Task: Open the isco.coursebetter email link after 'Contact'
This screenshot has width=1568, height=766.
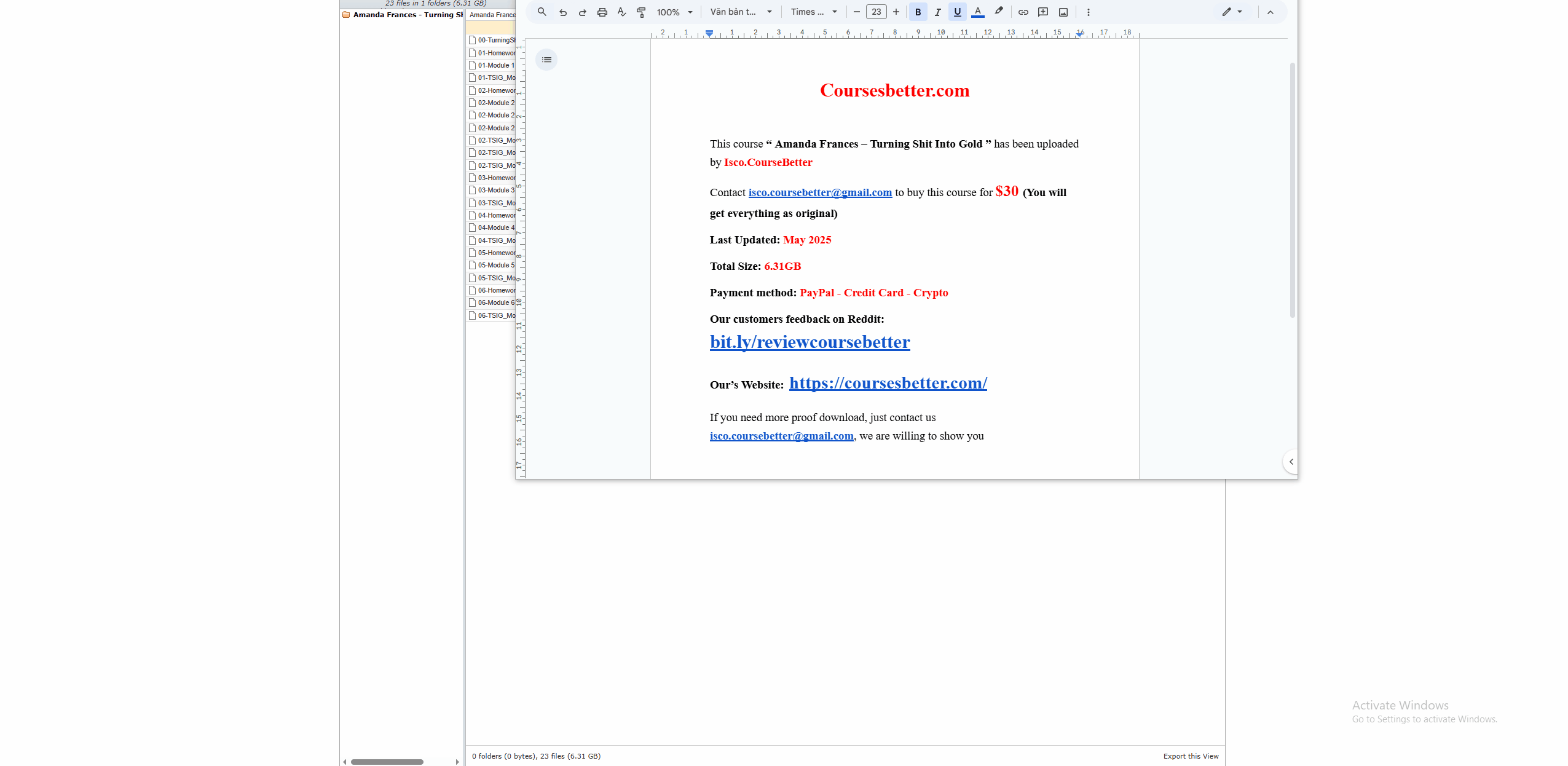Action: (x=820, y=192)
